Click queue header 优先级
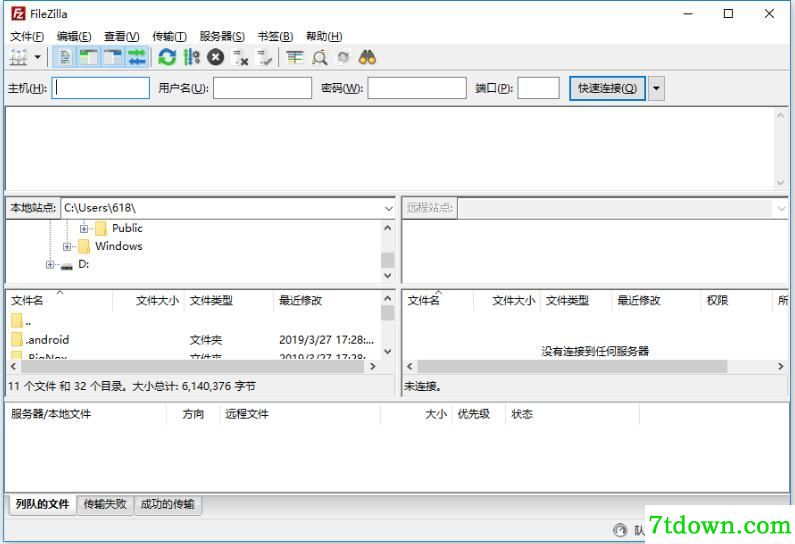795x544 pixels. (x=474, y=414)
